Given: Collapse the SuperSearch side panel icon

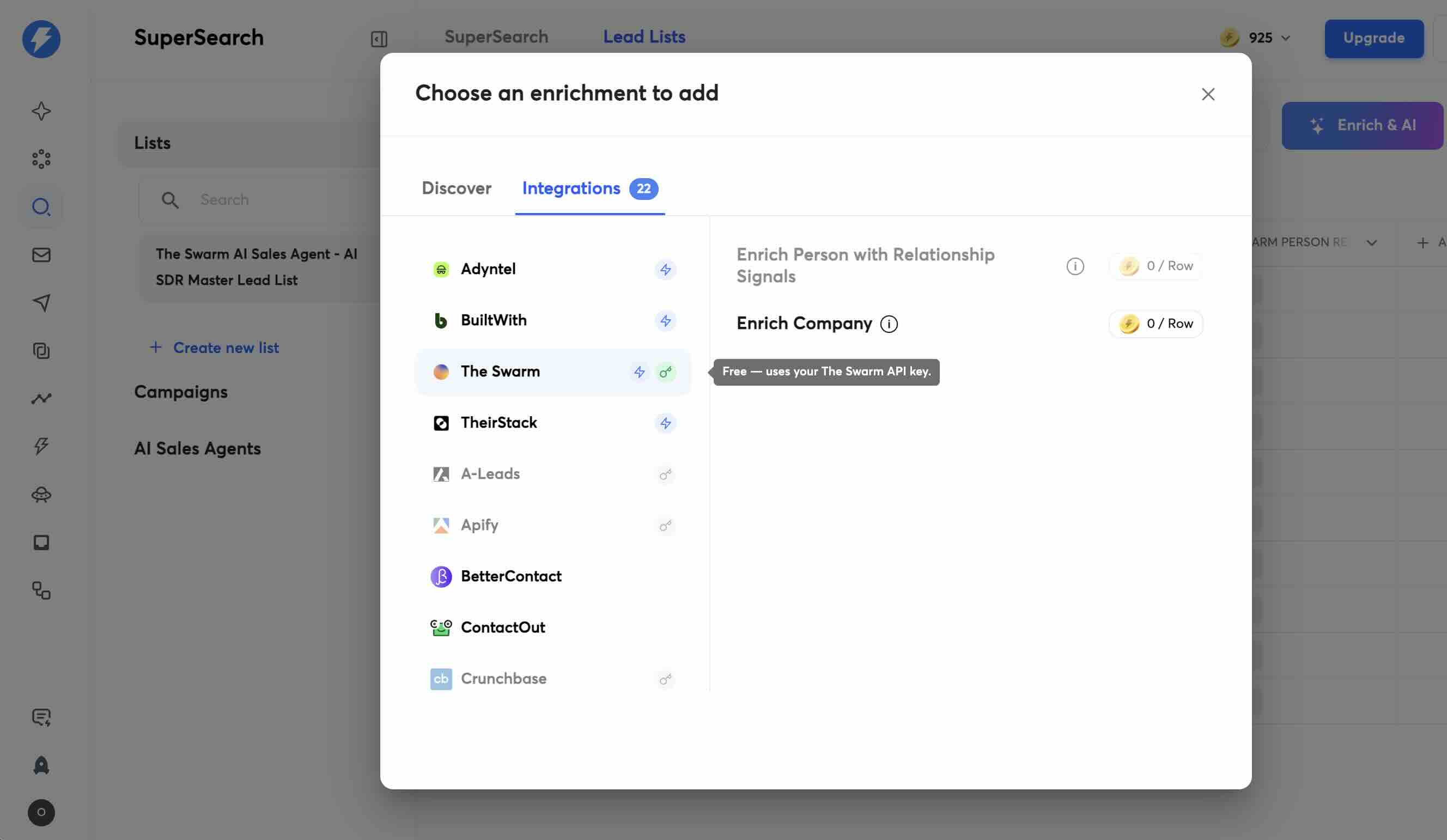Looking at the screenshot, I should (x=379, y=39).
